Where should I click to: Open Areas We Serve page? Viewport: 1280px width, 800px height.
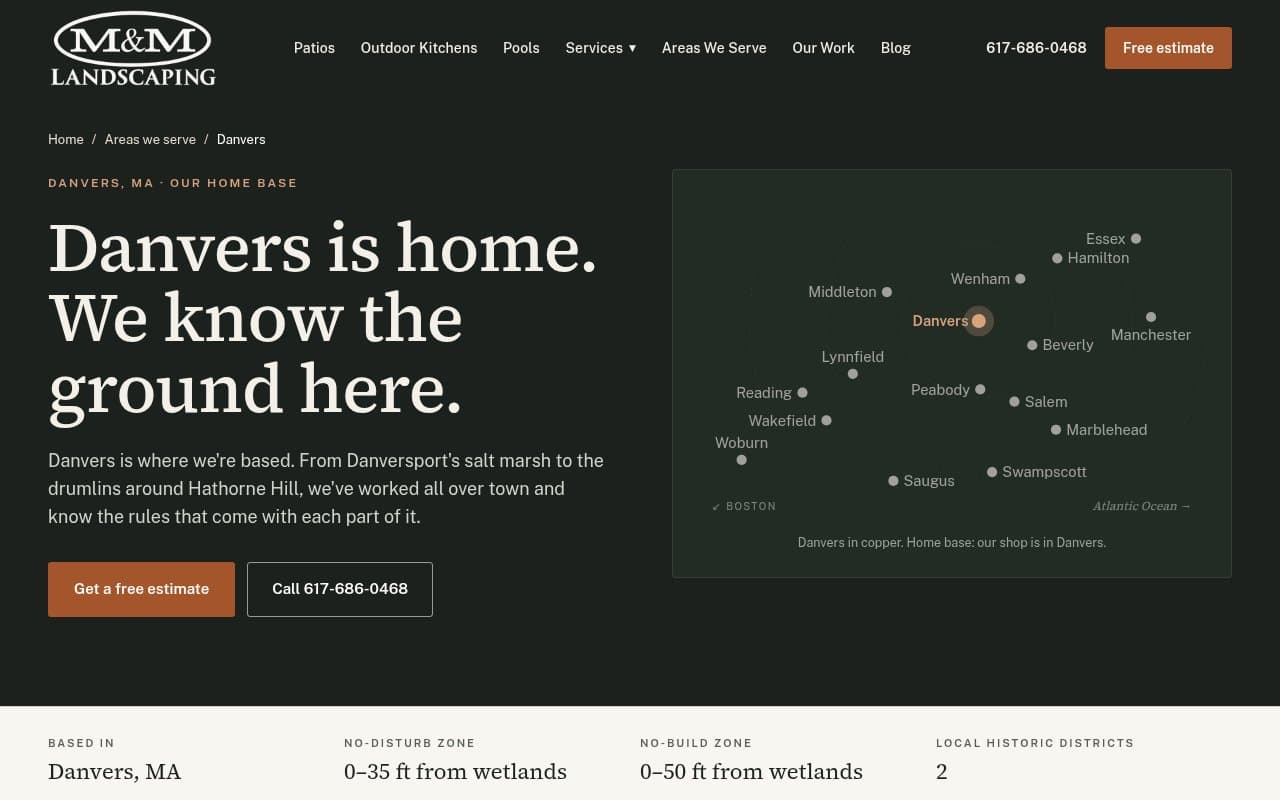click(714, 48)
